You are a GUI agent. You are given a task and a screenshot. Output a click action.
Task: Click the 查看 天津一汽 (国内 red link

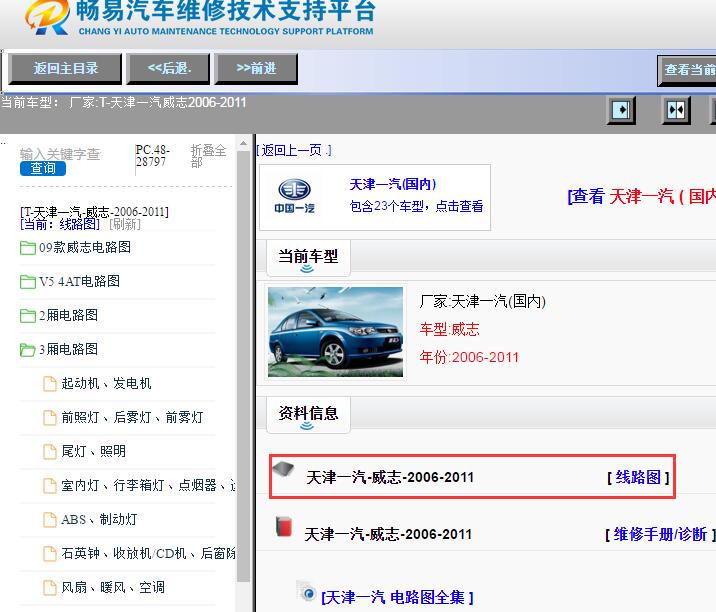[642, 196]
